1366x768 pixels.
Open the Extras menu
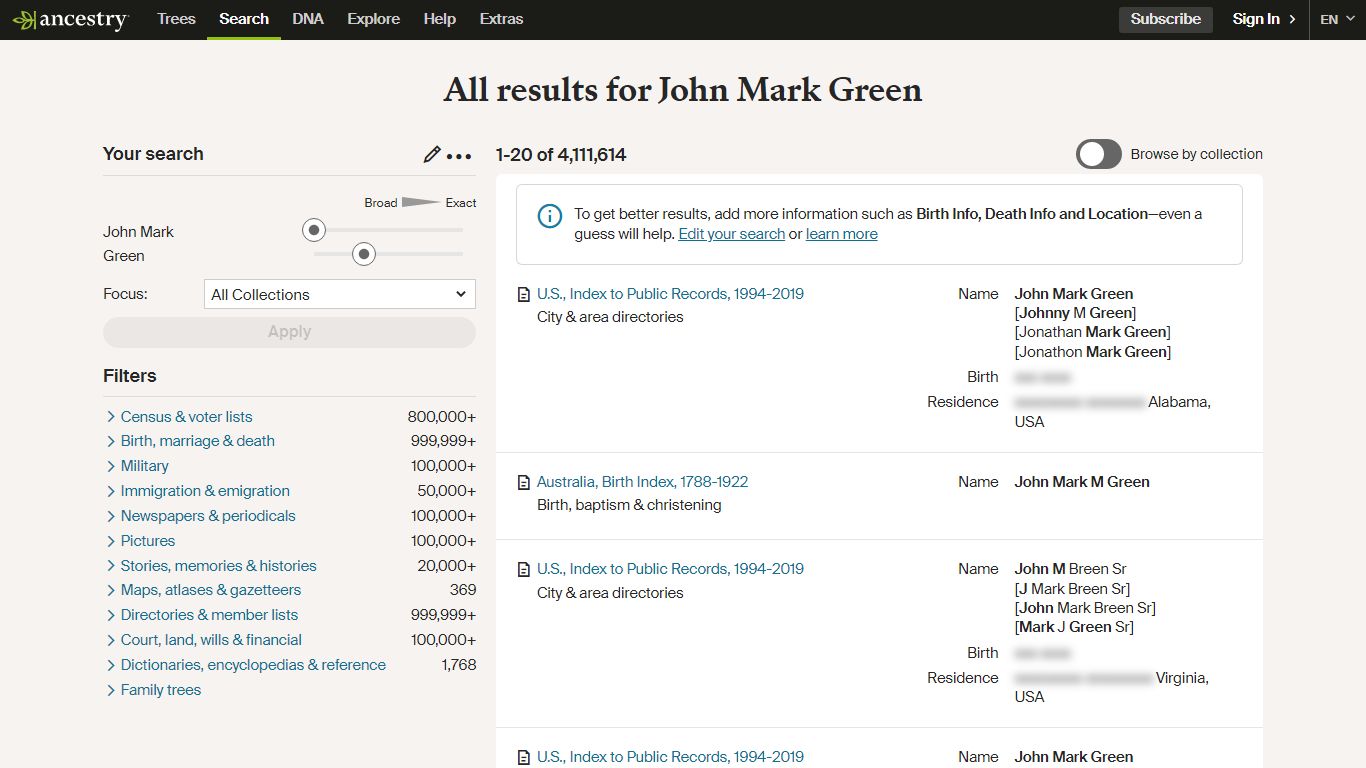pyautogui.click(x=501, y=19)
